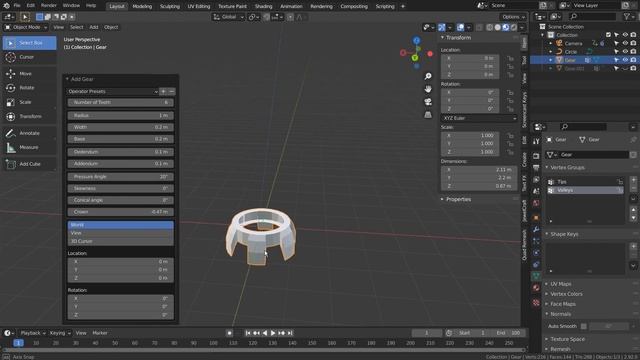Select the Annotate tool
The image size is (640, 360).
click(29, 133)
